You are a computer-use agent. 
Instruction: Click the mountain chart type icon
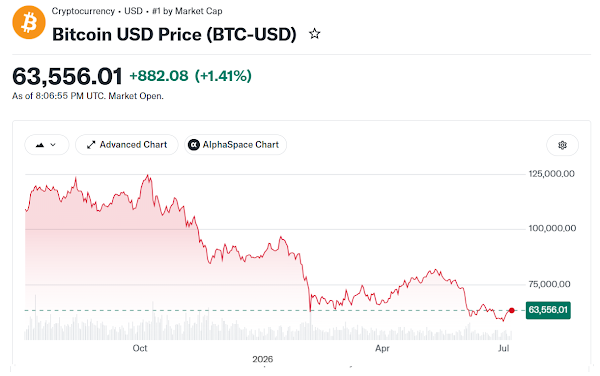tap(40, 145)
